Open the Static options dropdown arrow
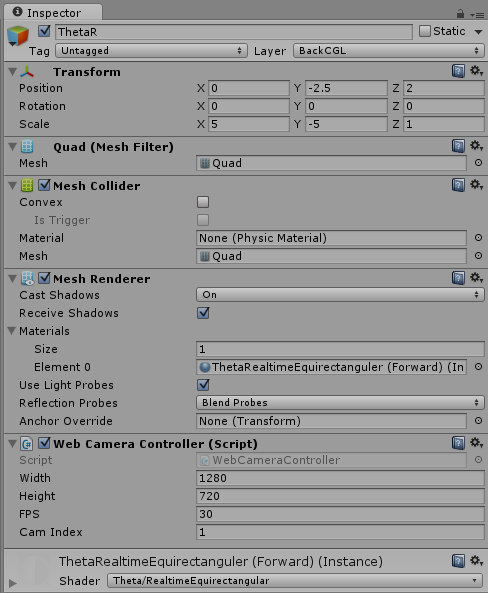The width and height of the screenshot is (488, 593). [478, 32]
